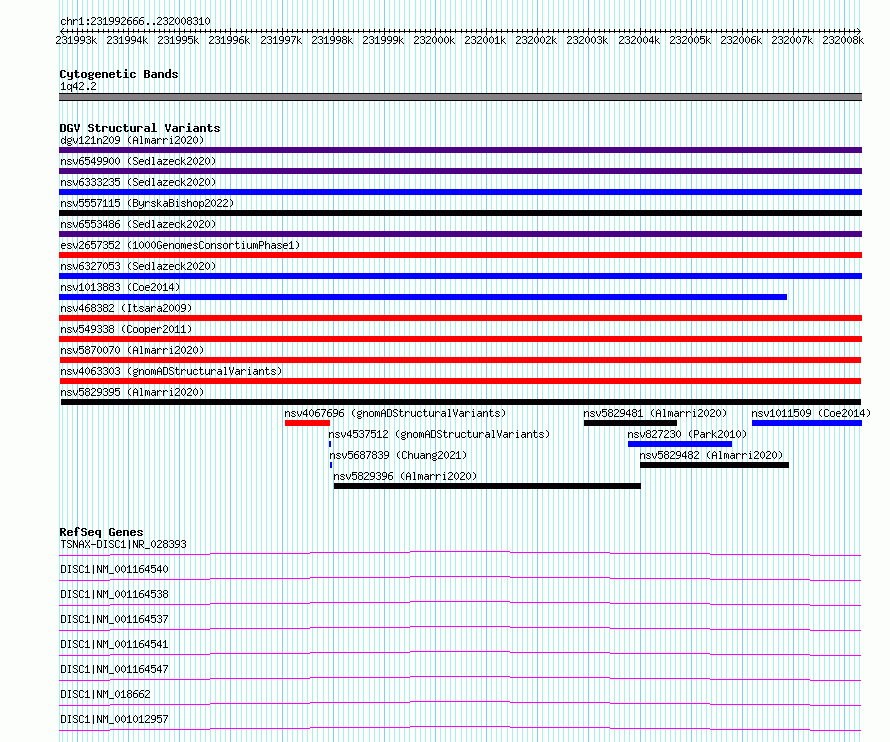Select DISC1|NM_001164540 transcript
The width and height of the screenshot is (890, 742).
tap(114, 569)
